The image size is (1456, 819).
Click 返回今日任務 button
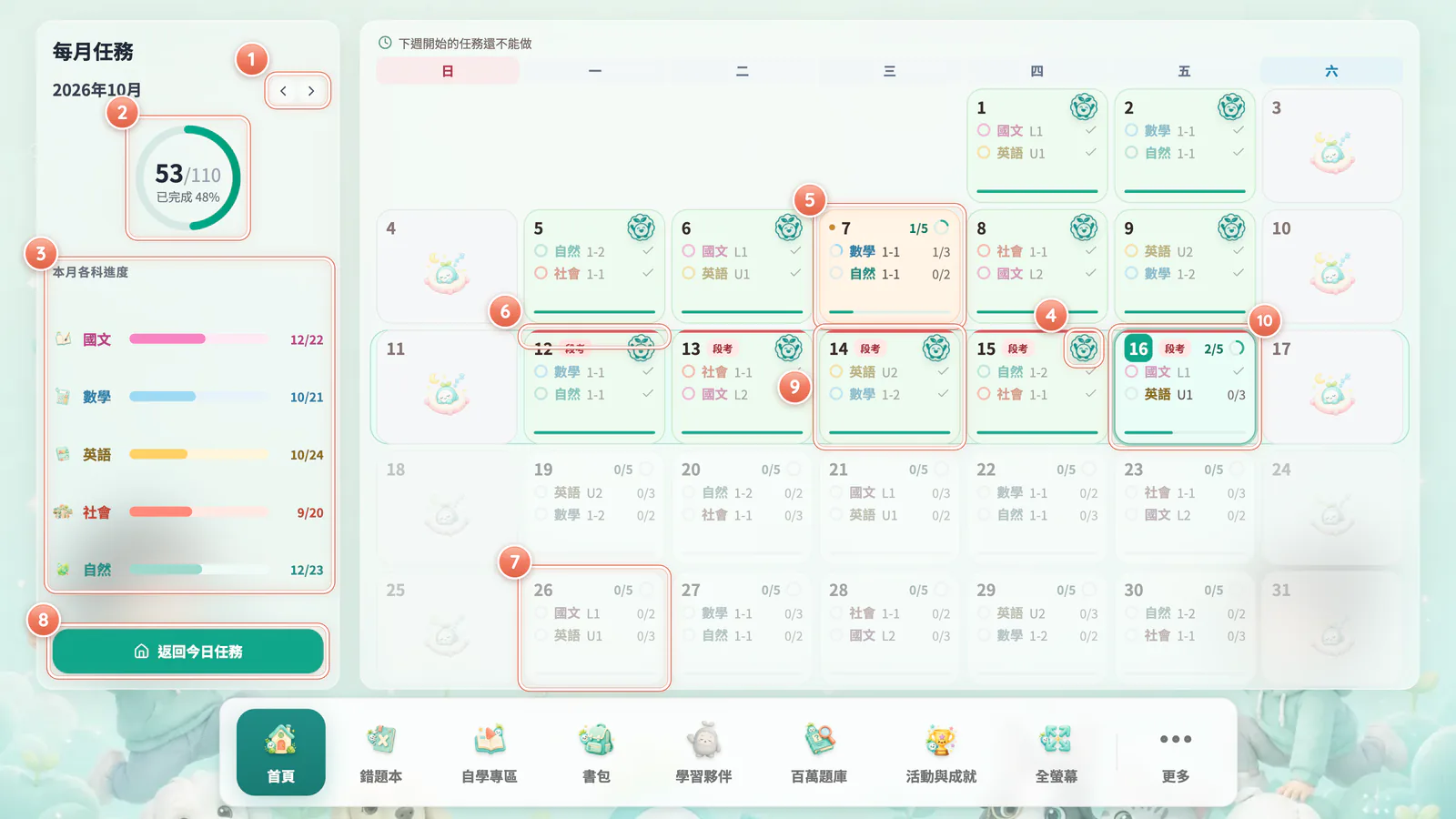tap(188, 652)
